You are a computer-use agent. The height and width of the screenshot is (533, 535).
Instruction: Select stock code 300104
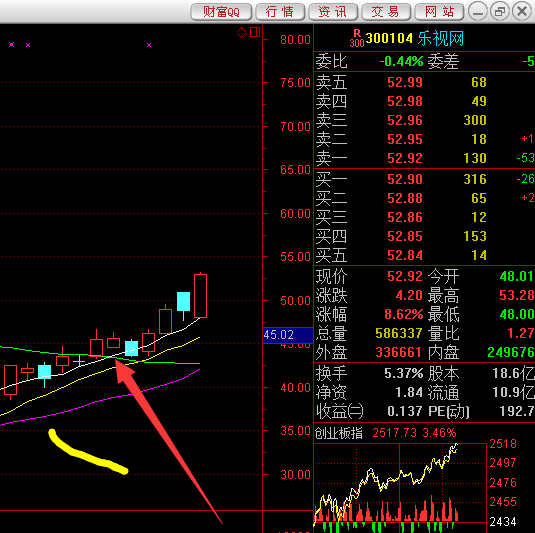coord(389,38)
